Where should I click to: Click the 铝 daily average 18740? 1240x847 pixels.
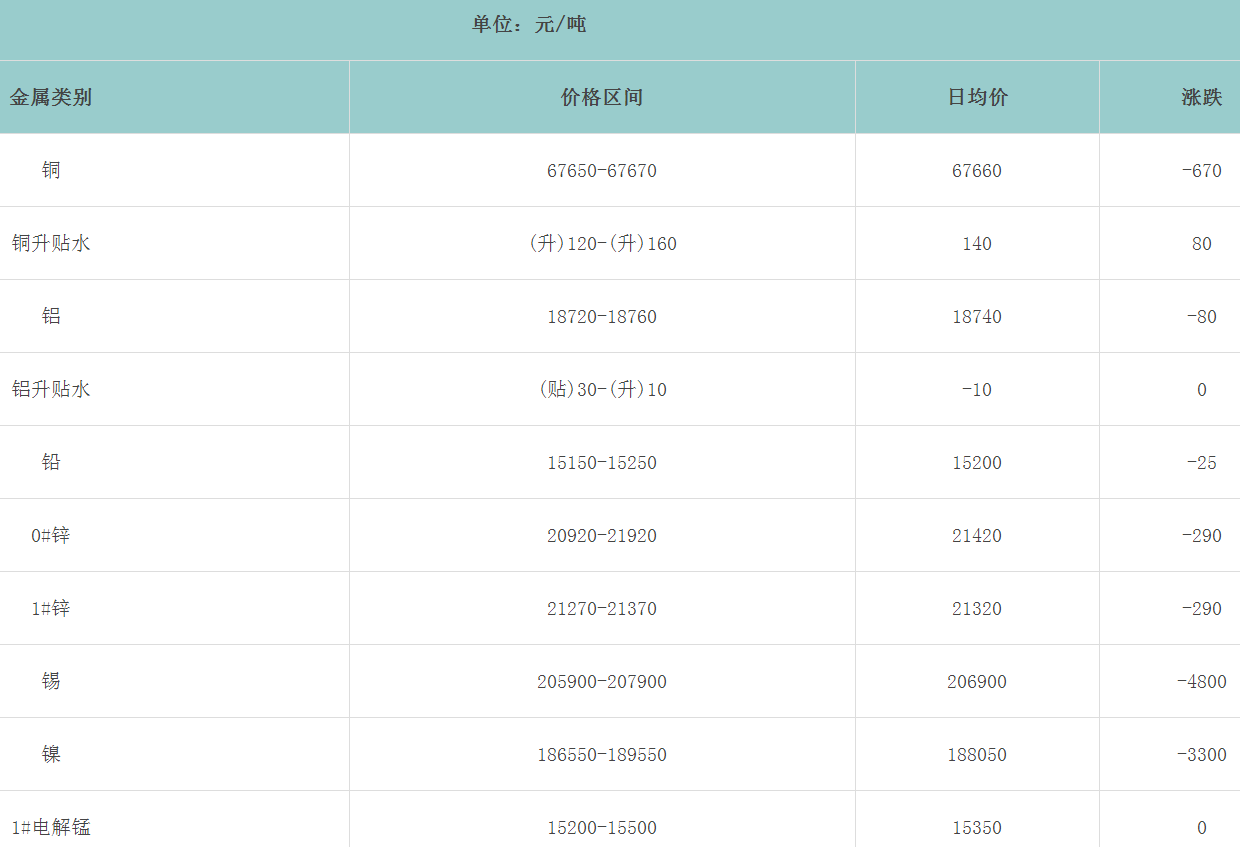(977, 317)
